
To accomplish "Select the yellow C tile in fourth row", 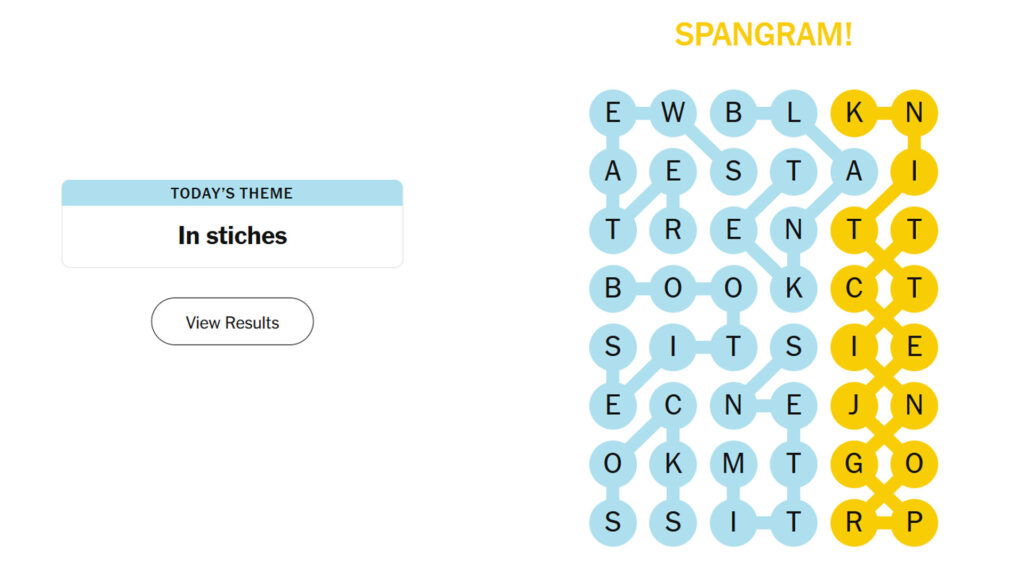I will 854,289.
